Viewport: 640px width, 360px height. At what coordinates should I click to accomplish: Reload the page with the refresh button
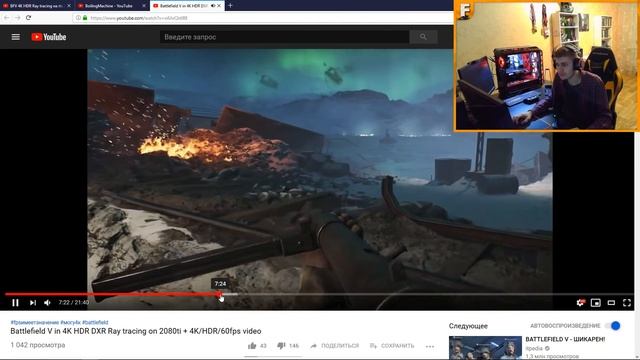(28, 18)
